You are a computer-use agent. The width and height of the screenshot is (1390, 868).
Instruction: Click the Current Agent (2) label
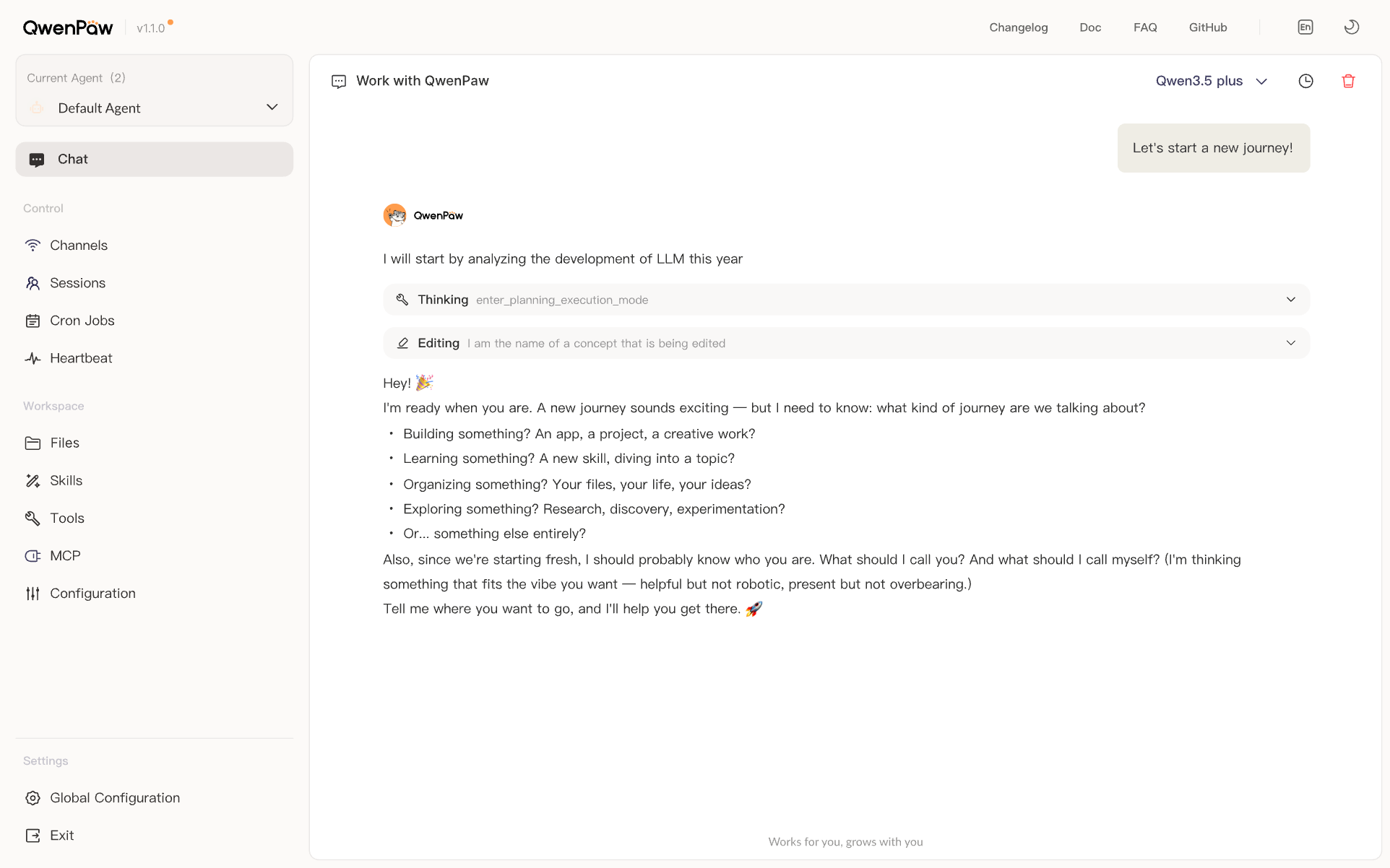pyautogui.click(x=76, y=78)
